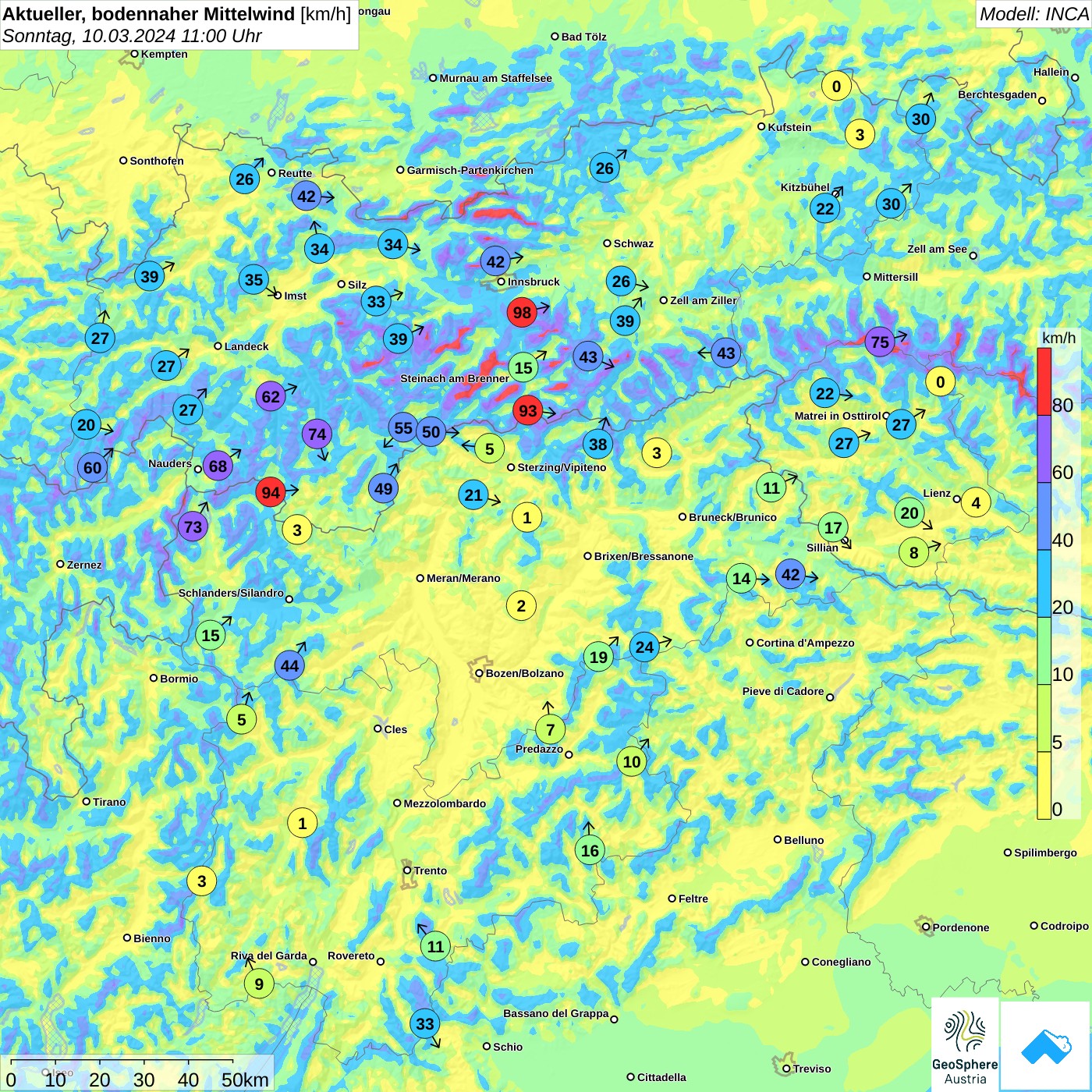This screenshot has height=1092, width=1092.
Task: Select the 35 marker near Imst
Action: point(253,279)
